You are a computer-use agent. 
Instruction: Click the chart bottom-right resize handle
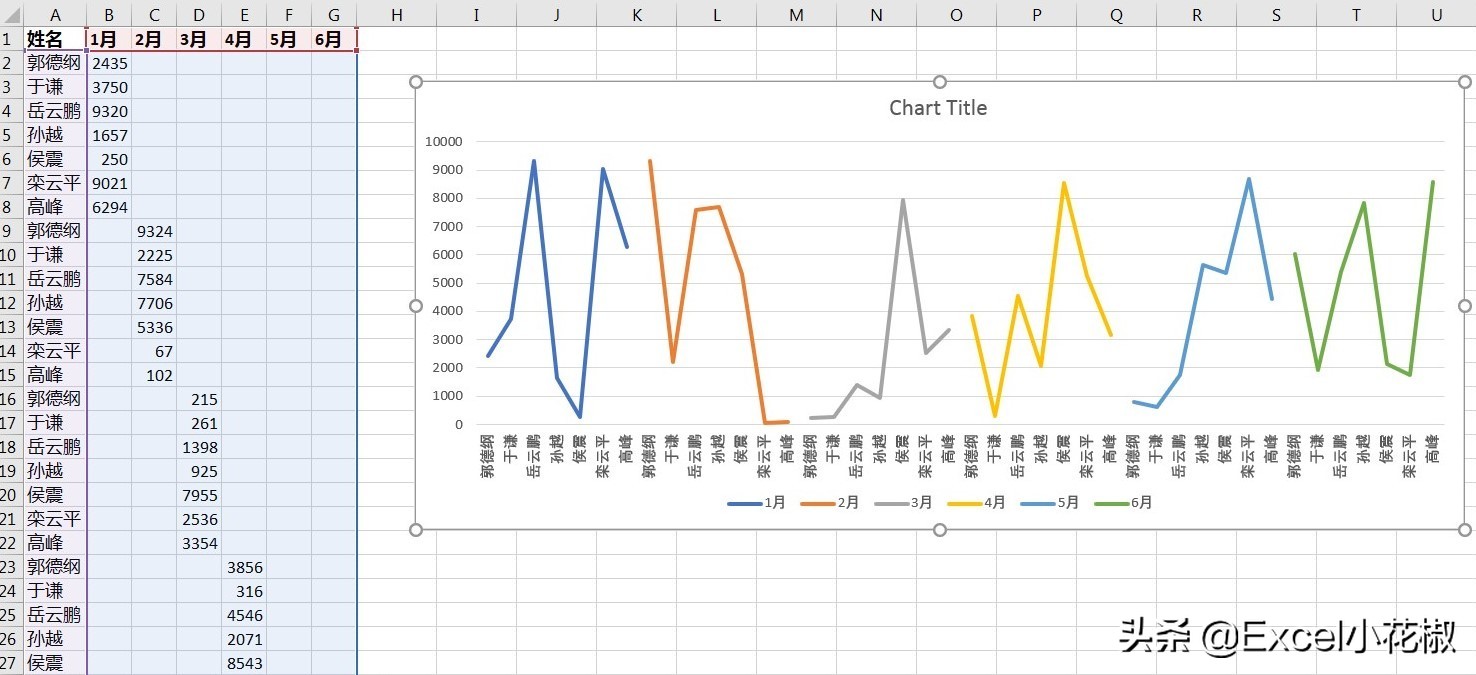1465,529
